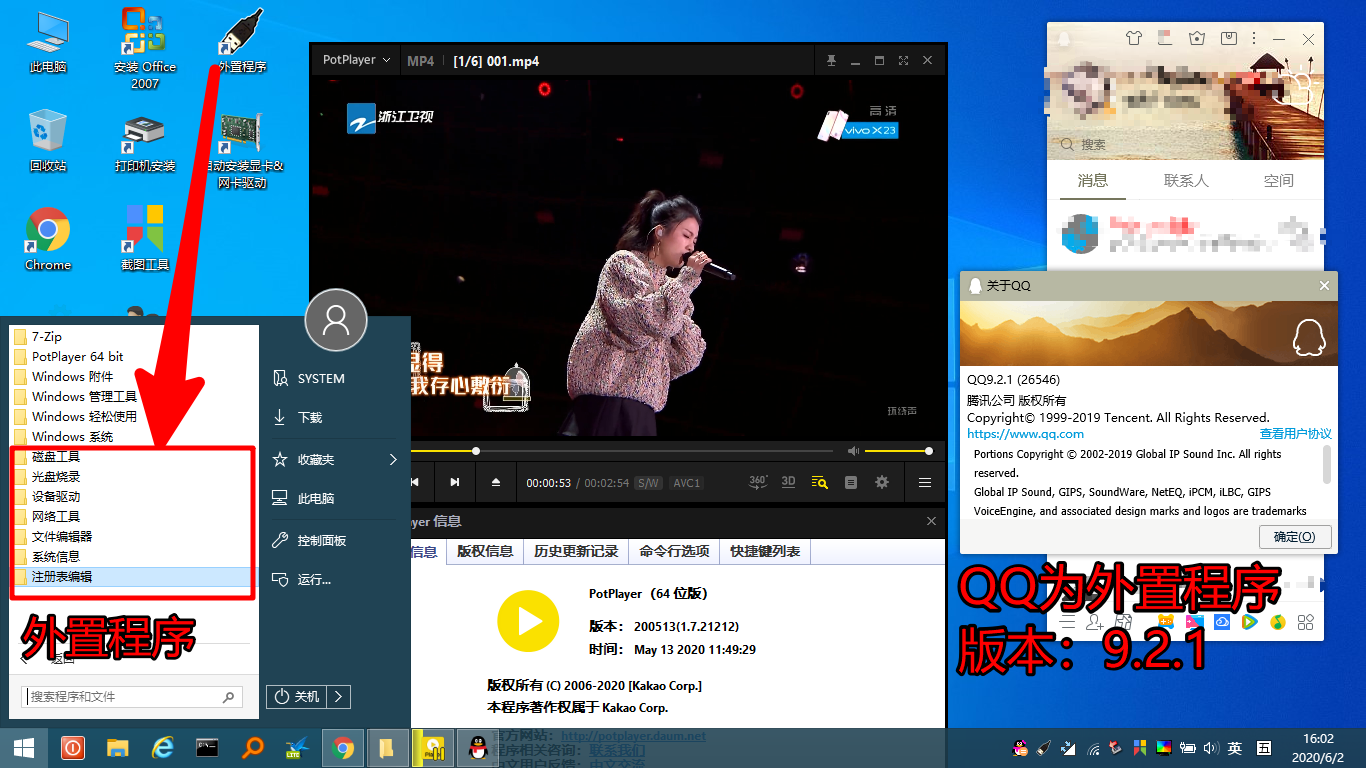Open the PotPlayer title dropdown menu
Viewport: 1366px width, 768px height.
coord(356,60)
